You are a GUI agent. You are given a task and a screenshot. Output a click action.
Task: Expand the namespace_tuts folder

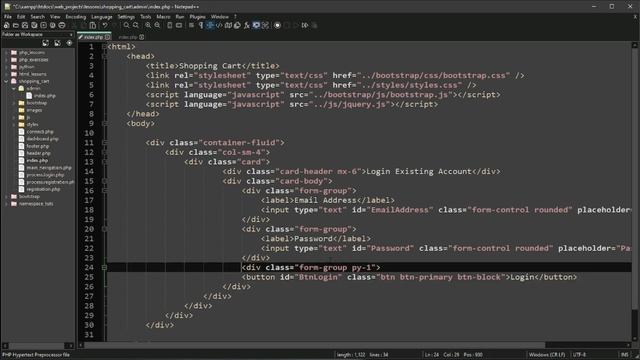(7, 204)
